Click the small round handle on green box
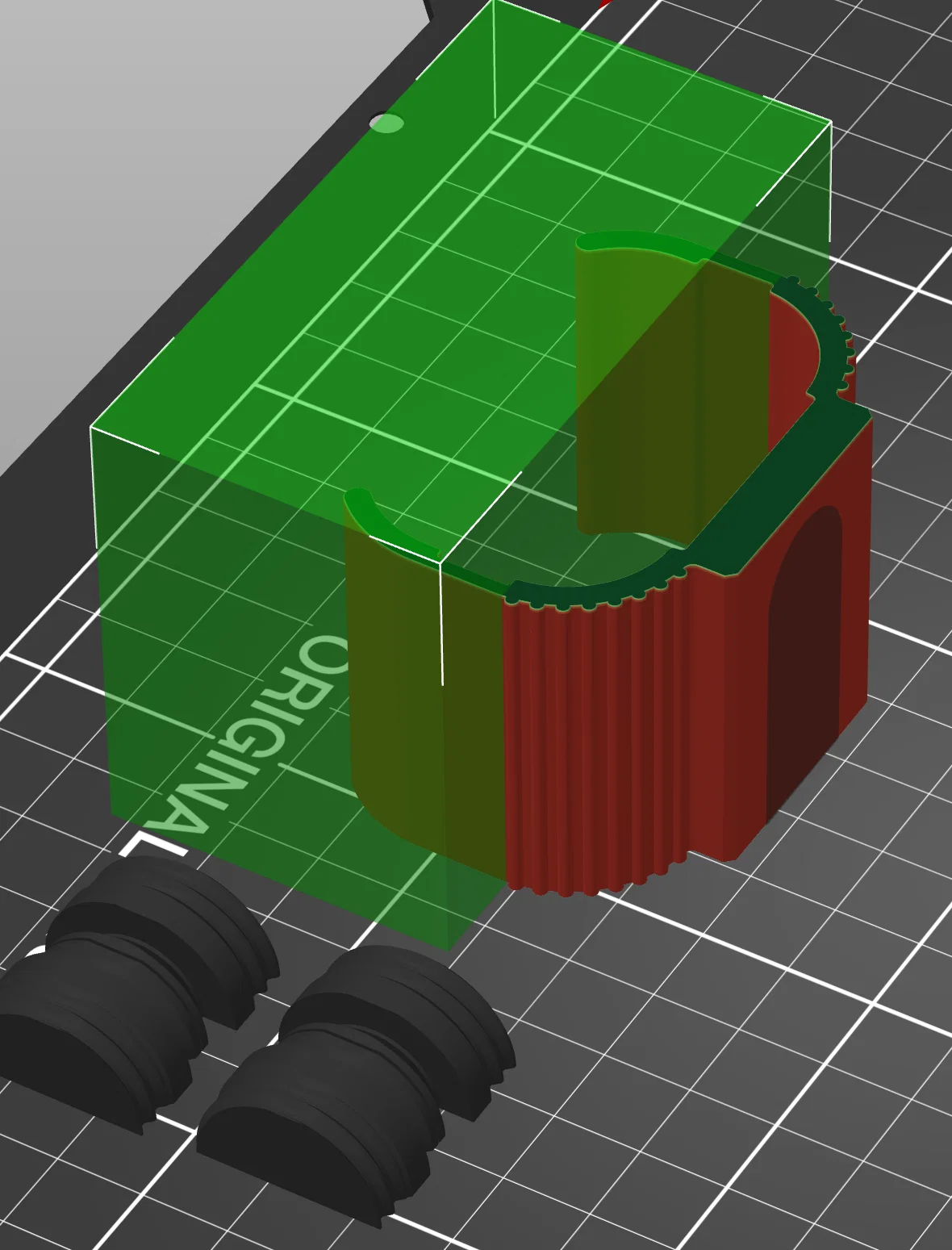The image size is (952, 1250). [386, 123]
